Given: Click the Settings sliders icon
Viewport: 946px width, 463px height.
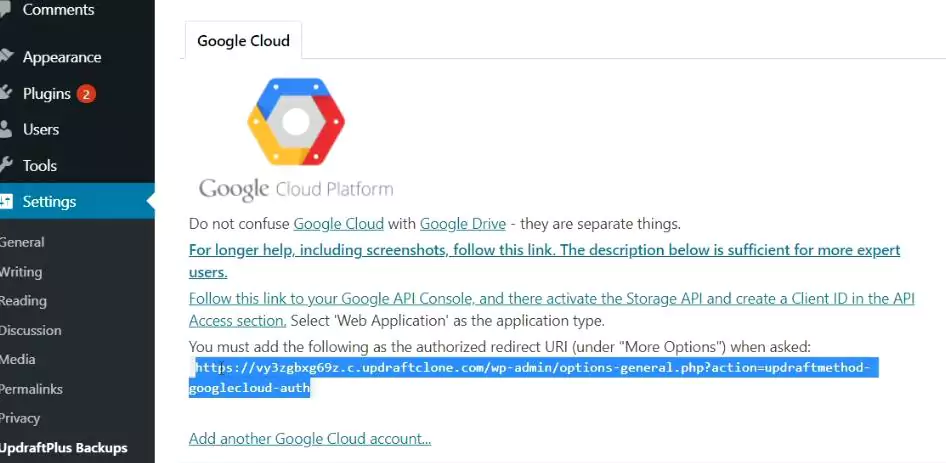Looking at the screenshot, I should (x=6, y=201).
